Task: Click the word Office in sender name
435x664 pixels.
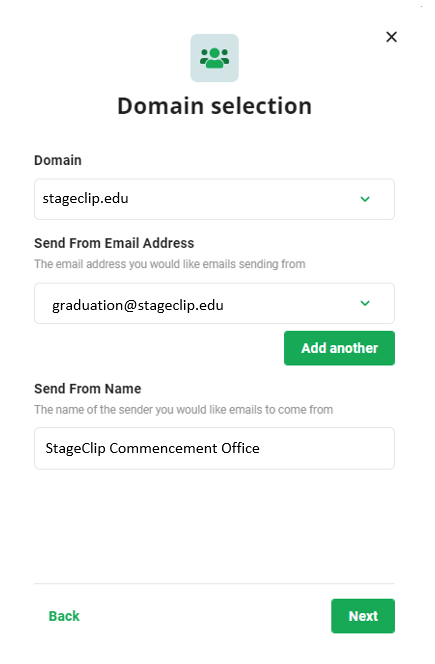Action: point(240,448)
